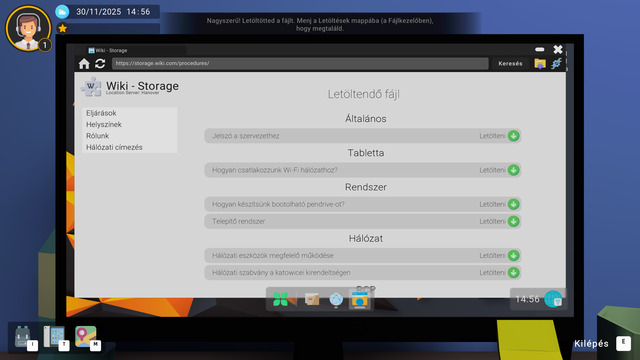
Task: Click the 'Letöltendő fájl' heading
Action: click(364, 94)
